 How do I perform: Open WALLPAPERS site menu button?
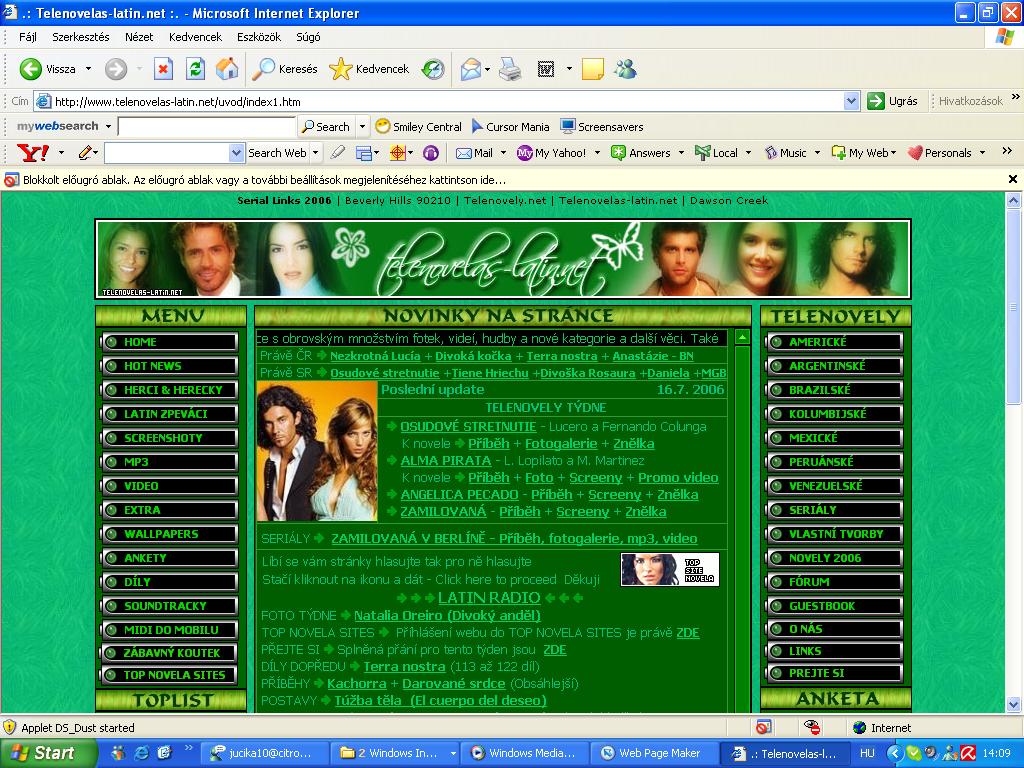[170, 534]
